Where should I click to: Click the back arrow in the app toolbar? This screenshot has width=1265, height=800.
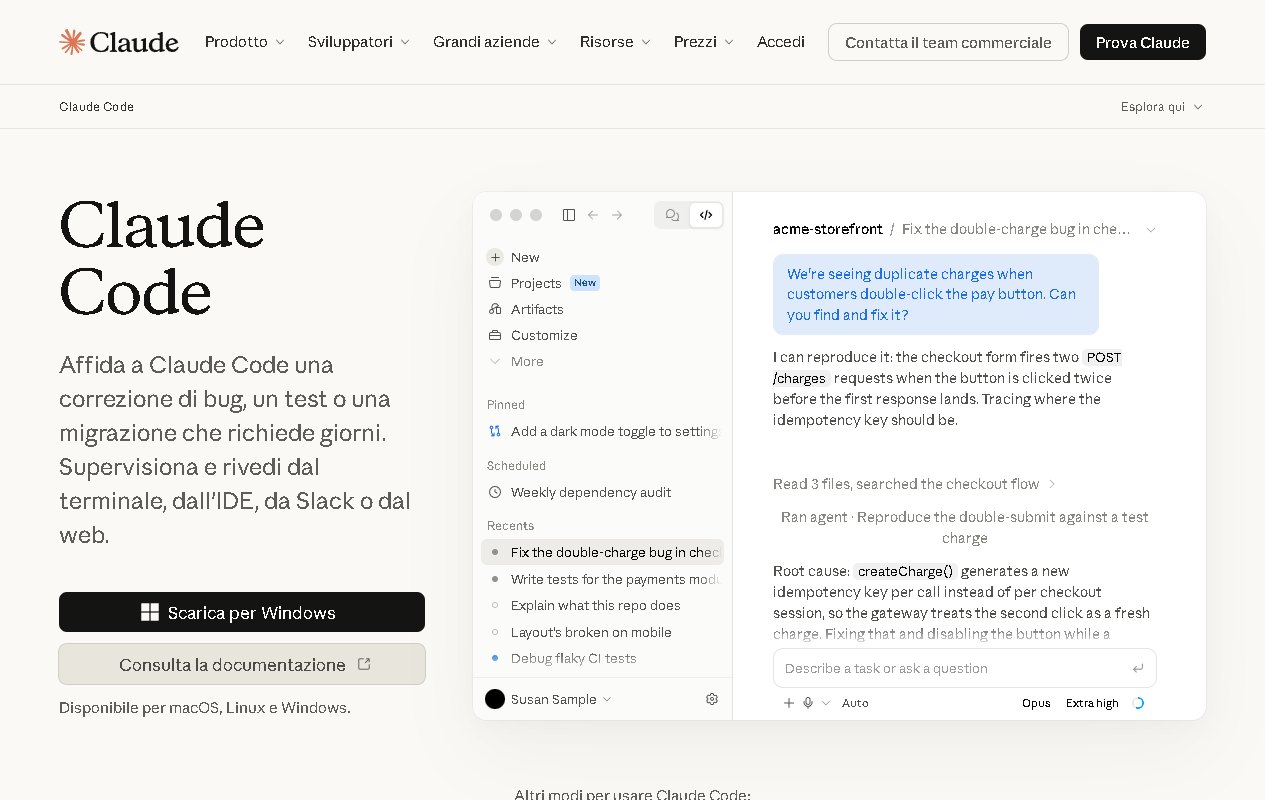click(593, 215)
